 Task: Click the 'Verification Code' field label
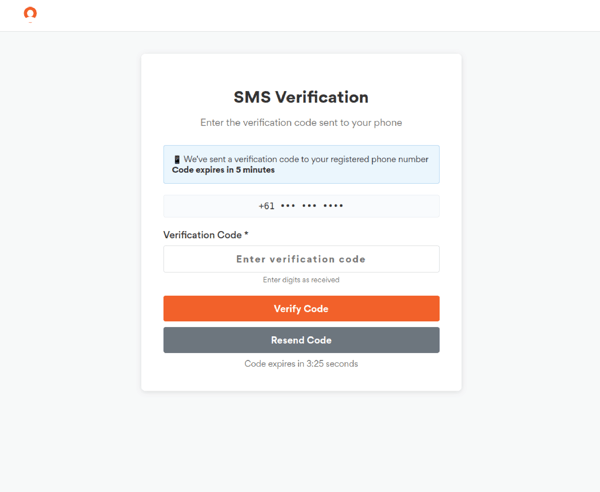[x=202, y=235]
